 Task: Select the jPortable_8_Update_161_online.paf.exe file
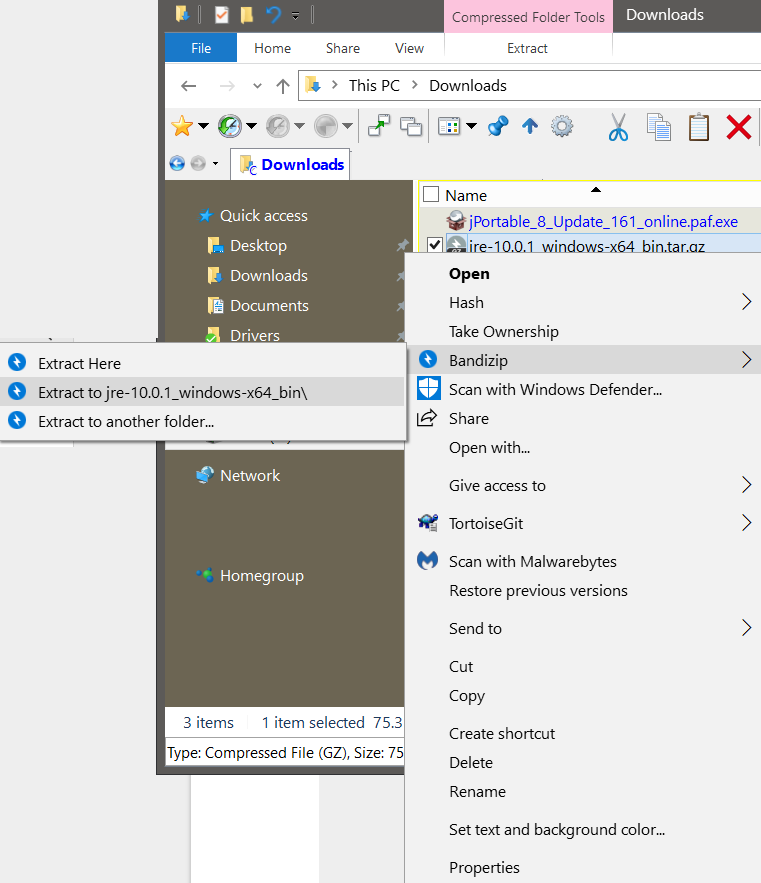[603, 222]
